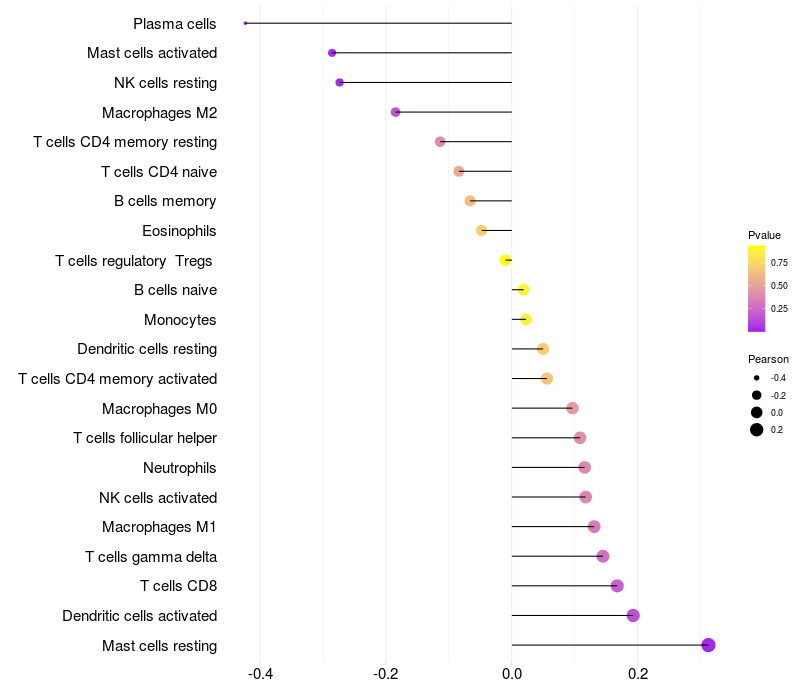
Task: Click the Macrophages M2 data point
Action: click(x=395, y=112)
